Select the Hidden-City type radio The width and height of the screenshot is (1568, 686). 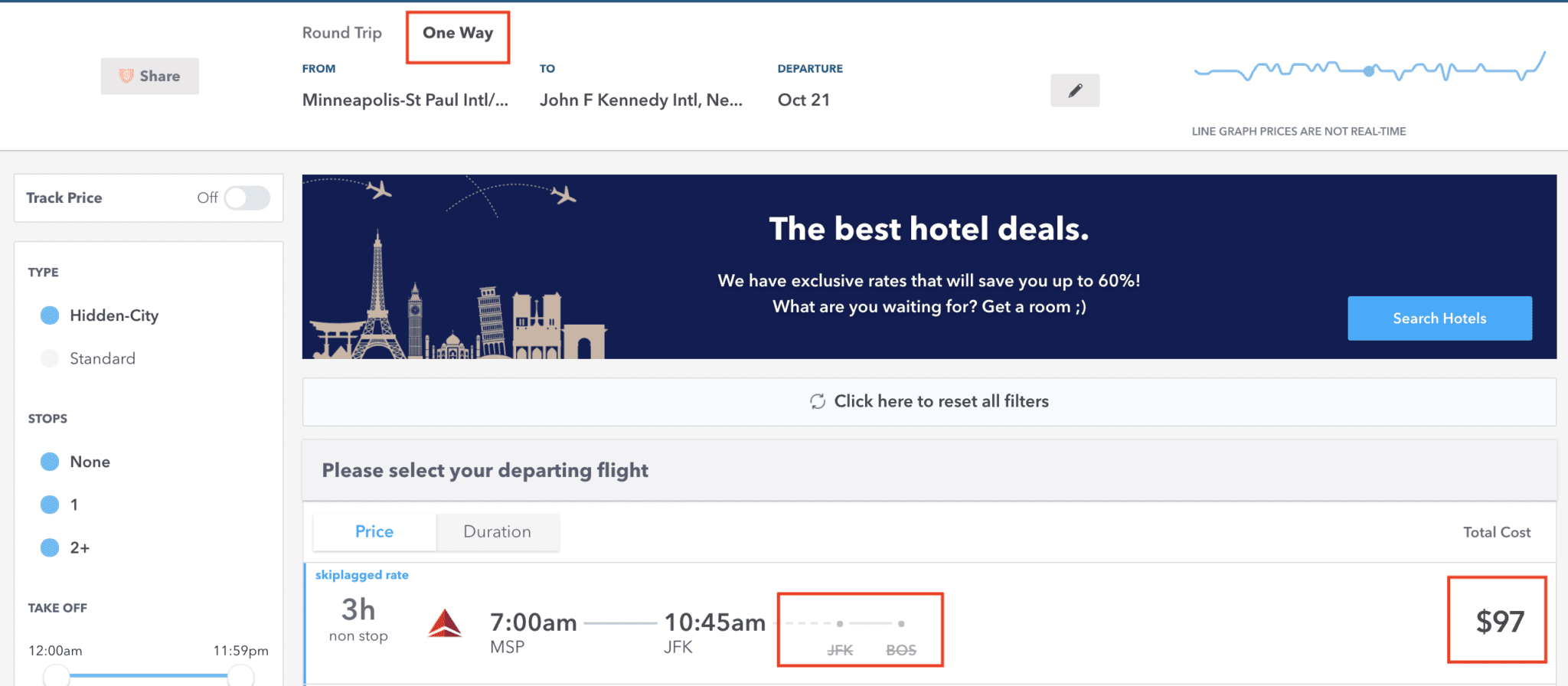point(49,315)
